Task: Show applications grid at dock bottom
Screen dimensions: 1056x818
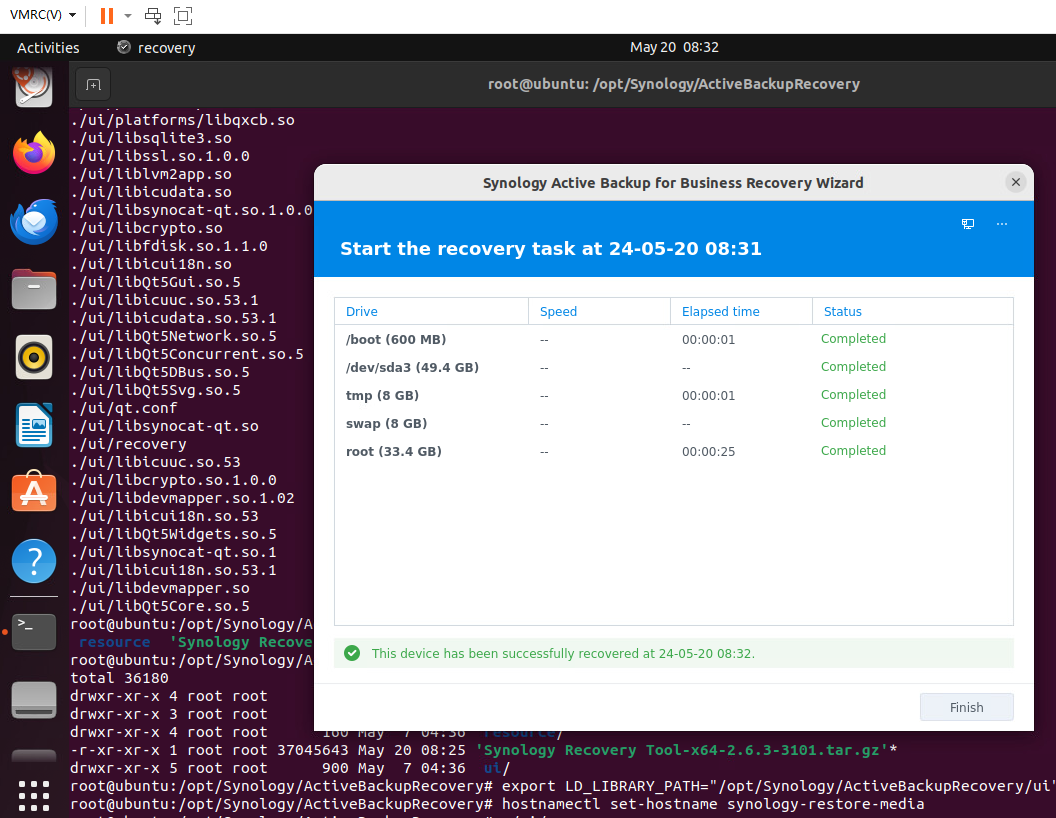Action: coord(34,796)
